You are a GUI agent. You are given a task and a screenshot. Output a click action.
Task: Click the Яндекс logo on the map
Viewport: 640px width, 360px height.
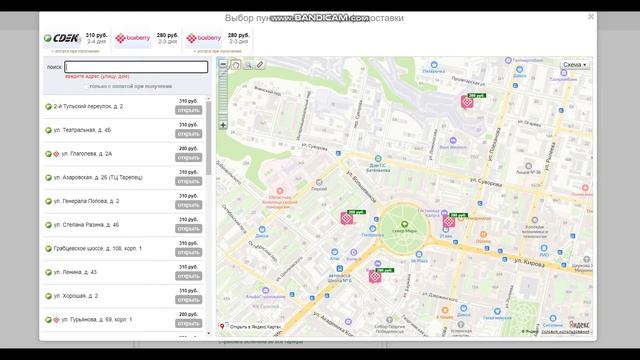[x=579, y=324]
